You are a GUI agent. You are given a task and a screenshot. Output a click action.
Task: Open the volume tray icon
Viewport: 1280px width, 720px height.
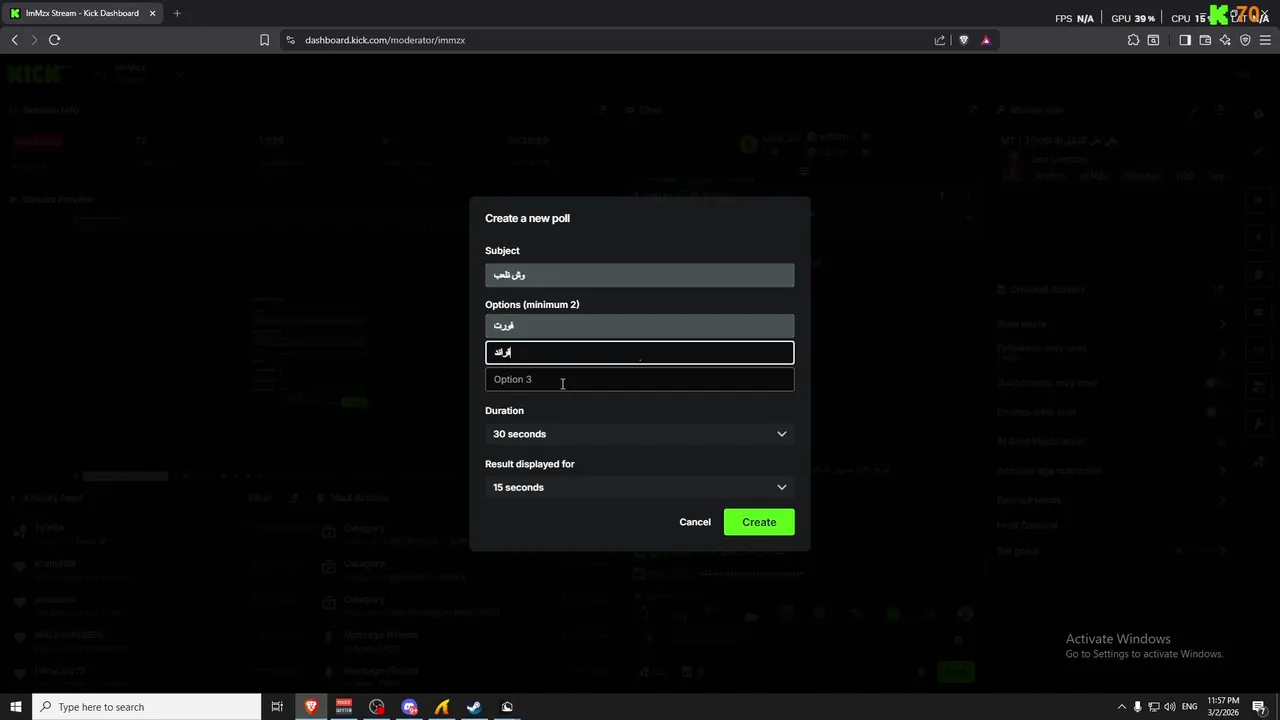pos(1170,707)
